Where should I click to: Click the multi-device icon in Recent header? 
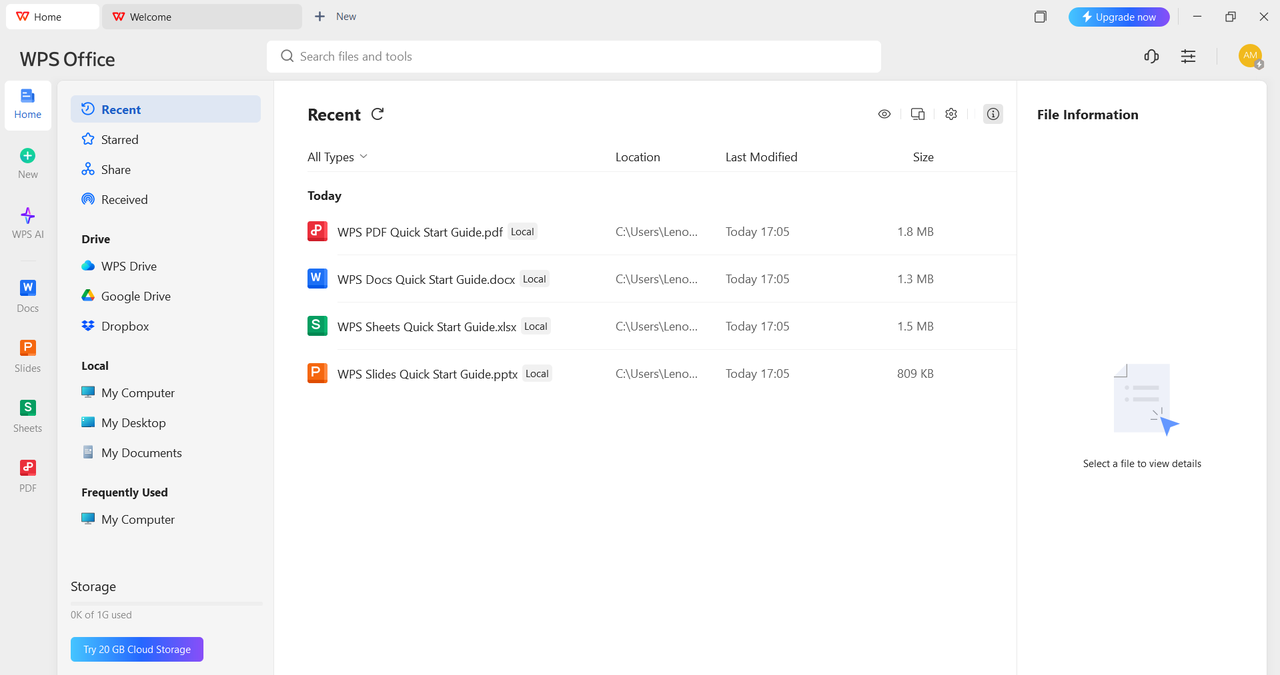[918, 114]
